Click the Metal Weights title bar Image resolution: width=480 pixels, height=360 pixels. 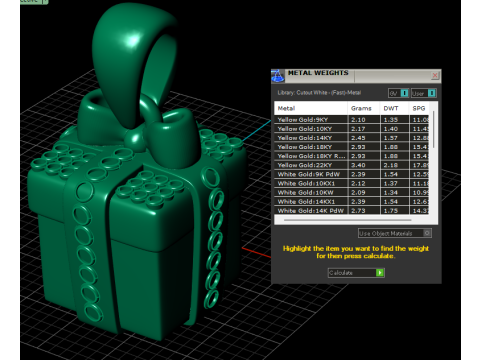pos(357,76)
